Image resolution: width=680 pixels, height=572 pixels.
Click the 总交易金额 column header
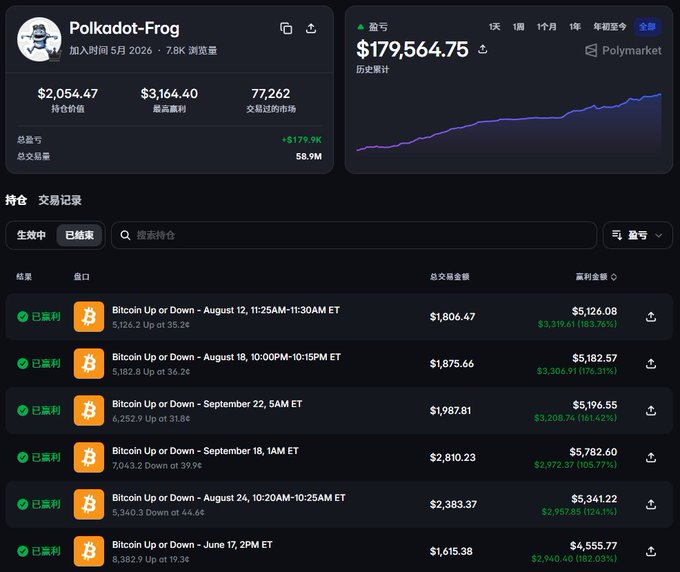pos(450,277)
